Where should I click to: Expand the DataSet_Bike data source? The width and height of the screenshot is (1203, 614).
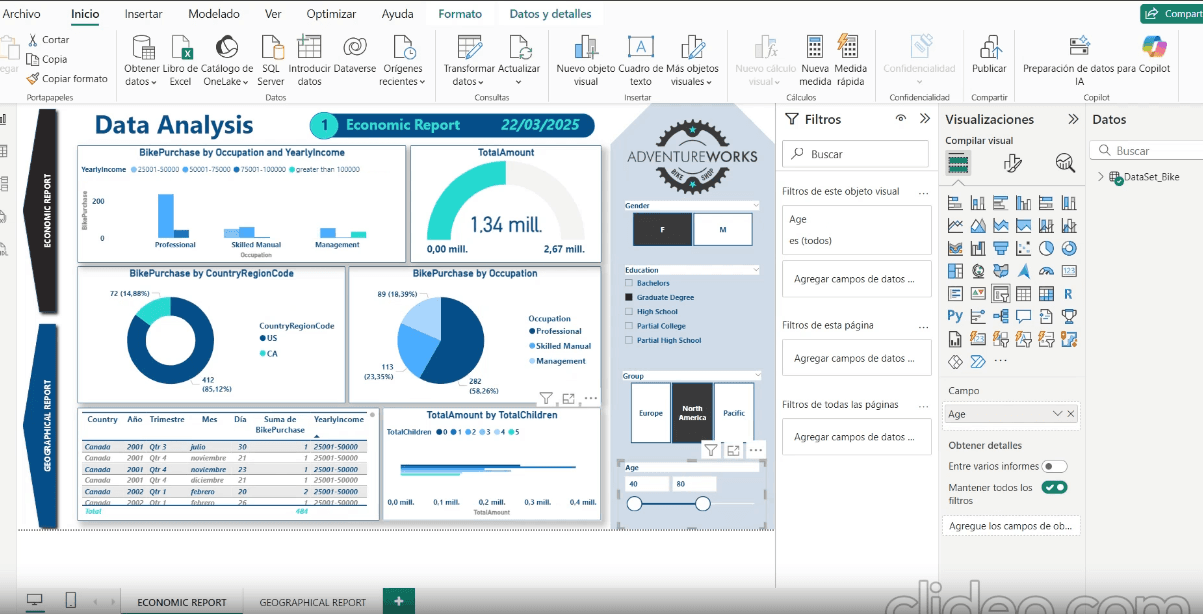click(x=1101, y=178)
